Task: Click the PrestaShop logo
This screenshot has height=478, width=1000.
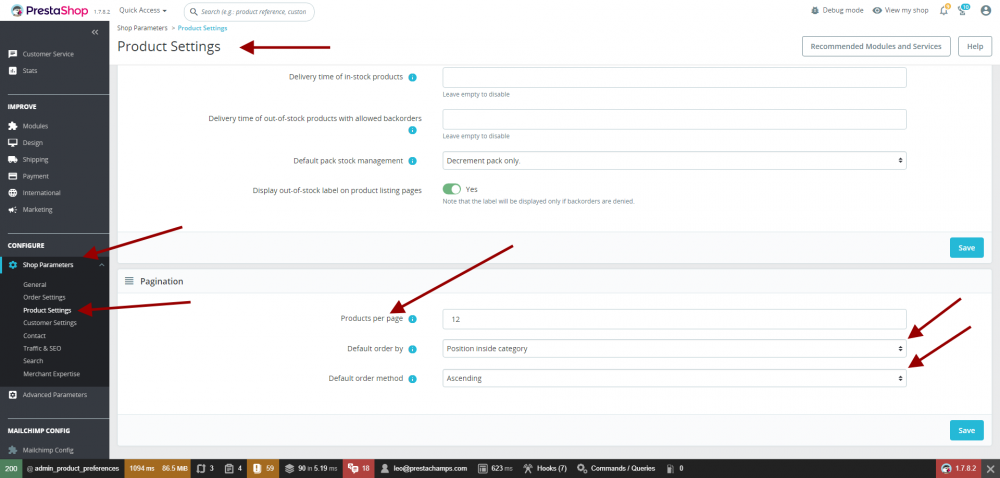Action: pyautogui.click(x=52, y=10)
